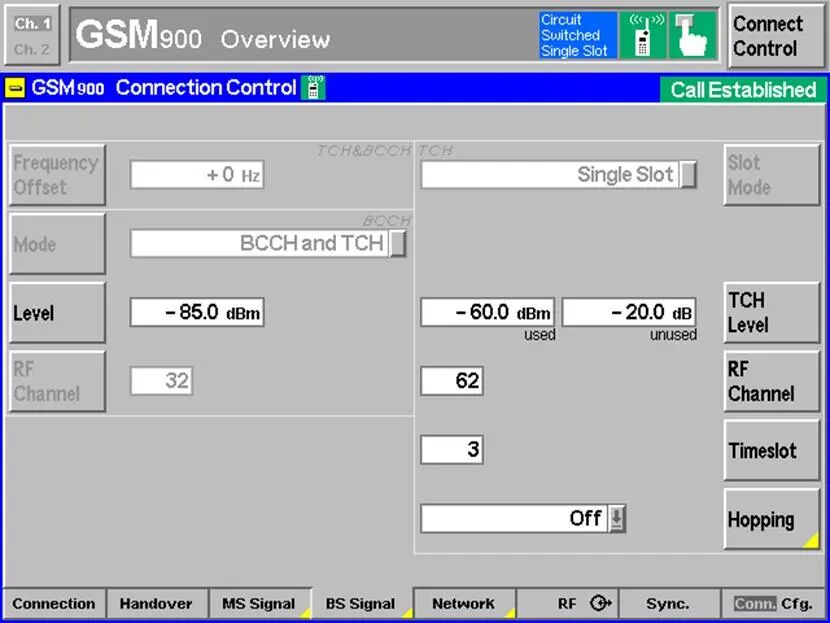This screenshot has height=623, width=830.
Task: Click the BCCH Level softkey
Action: (x=57, y=312)
